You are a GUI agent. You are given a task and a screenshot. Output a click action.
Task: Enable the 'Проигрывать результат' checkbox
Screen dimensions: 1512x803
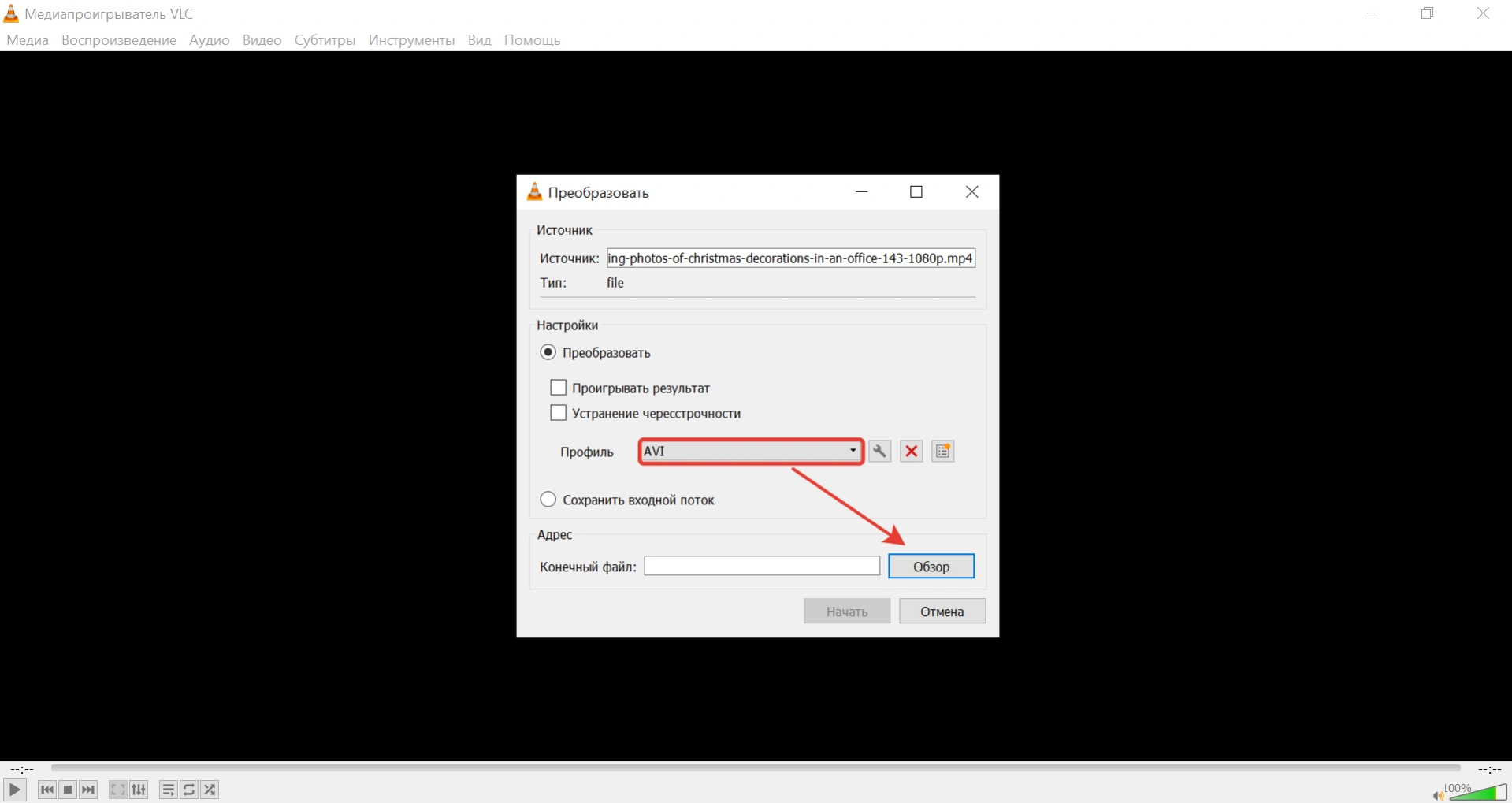click(x=559, y=388)
